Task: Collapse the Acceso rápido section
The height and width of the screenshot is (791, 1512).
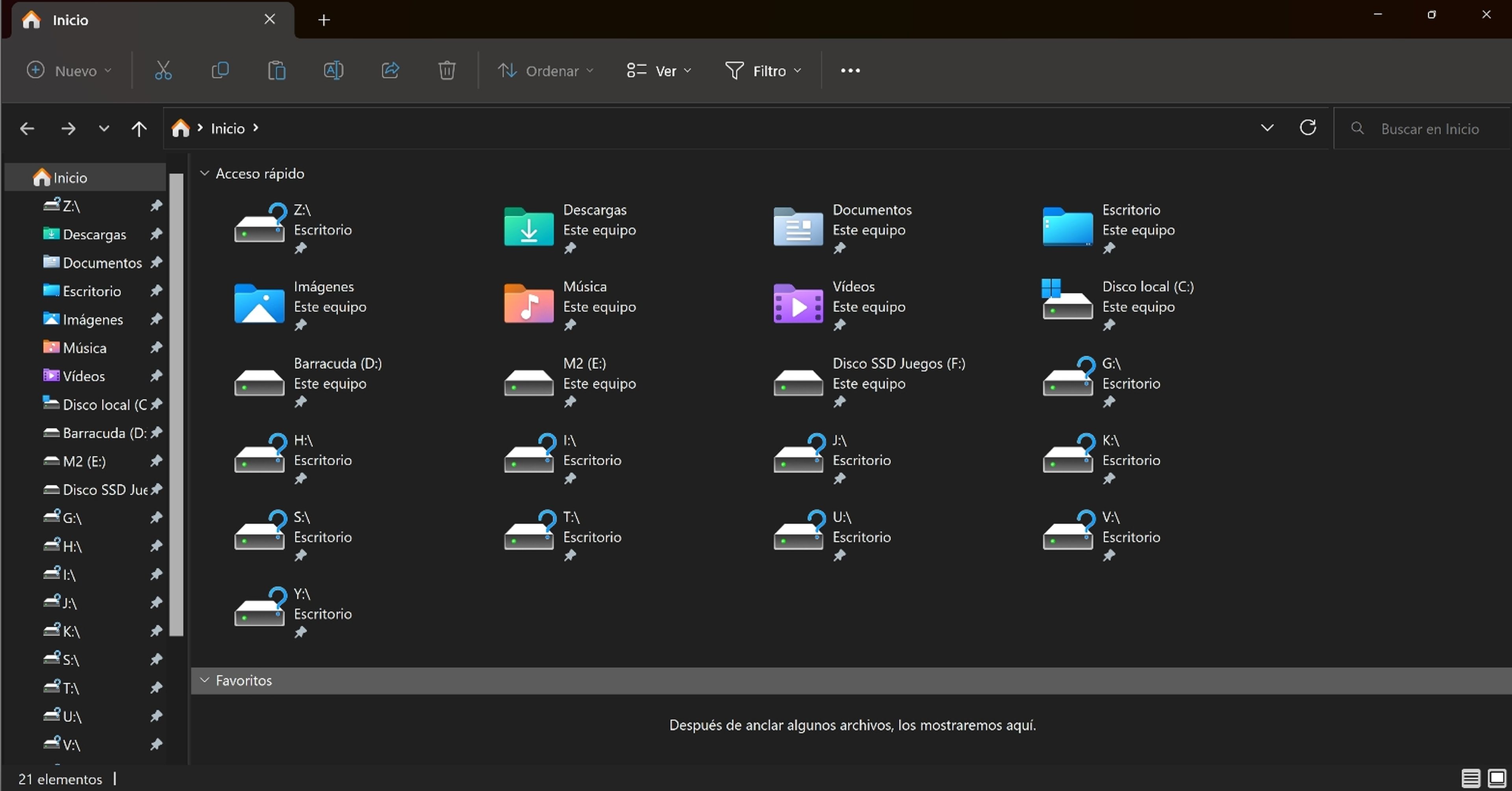Action: 204,173
